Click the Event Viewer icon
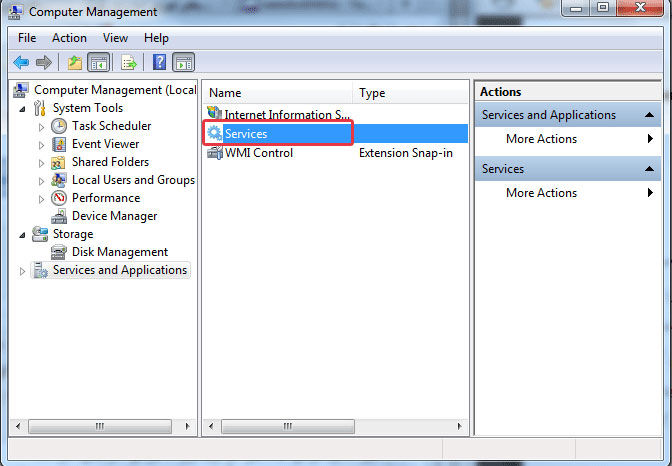The image size is (672, 466). coord(59,144)
